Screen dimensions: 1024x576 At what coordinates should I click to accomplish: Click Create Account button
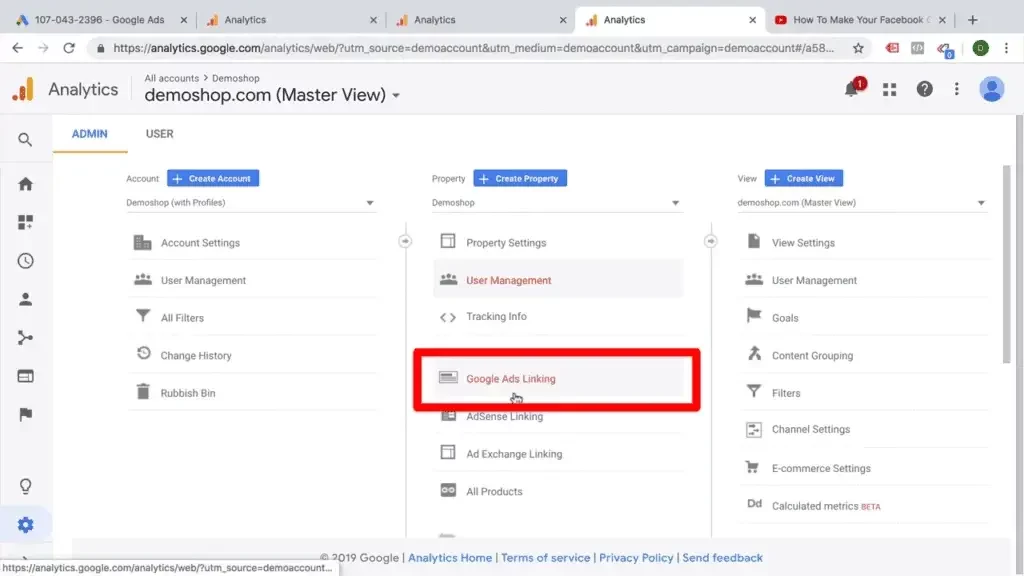(213, 178)
